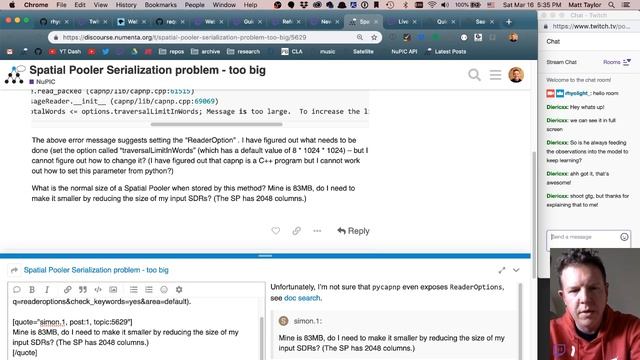Open the repos bookmark folder
640x360 pixels.
[x=171, y=51]
